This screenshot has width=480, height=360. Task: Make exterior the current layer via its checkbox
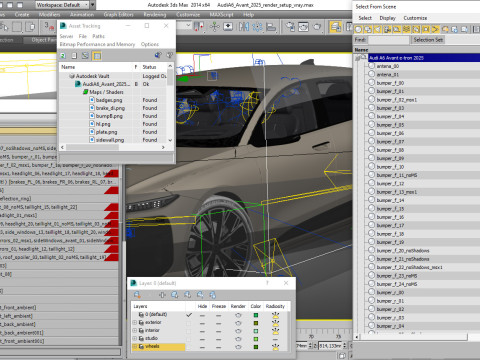click(189, 323)
